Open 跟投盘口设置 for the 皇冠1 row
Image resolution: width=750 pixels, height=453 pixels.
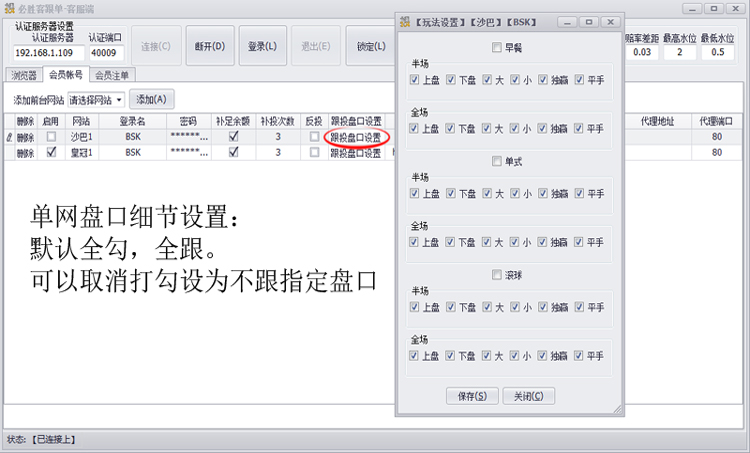coord(356,153)
